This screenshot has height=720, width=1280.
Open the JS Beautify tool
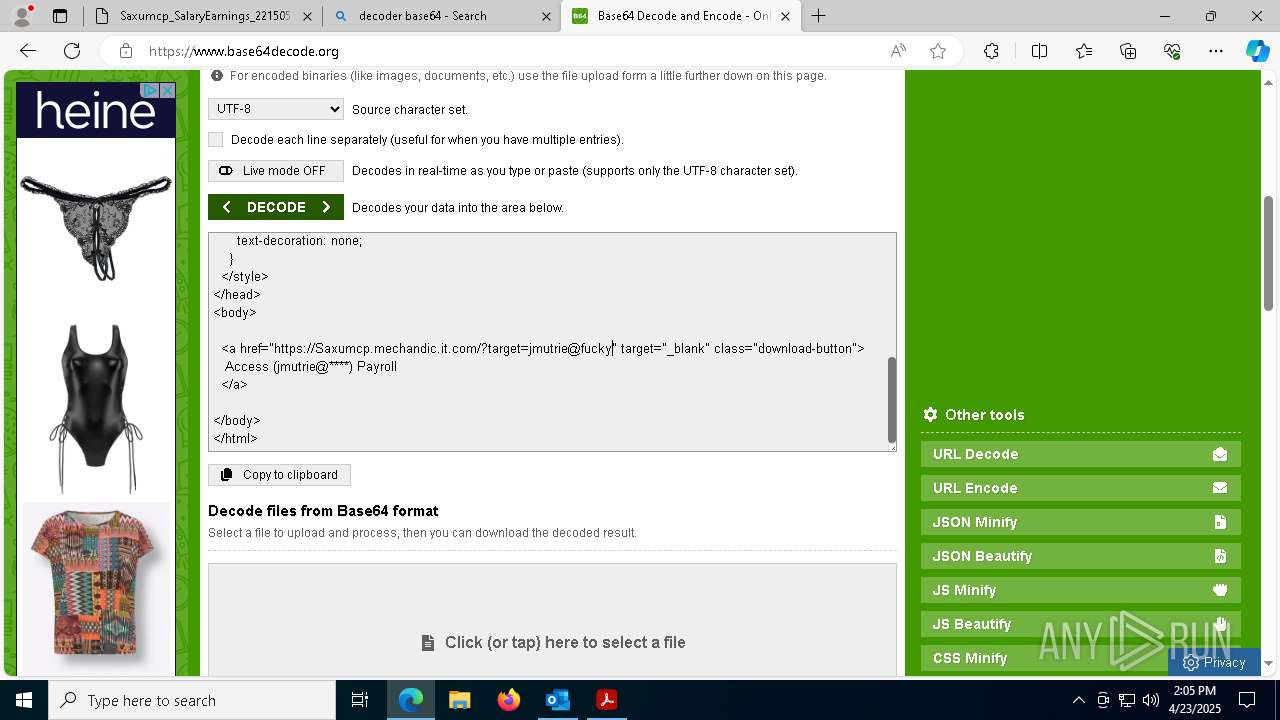(x=1081, y=624)
